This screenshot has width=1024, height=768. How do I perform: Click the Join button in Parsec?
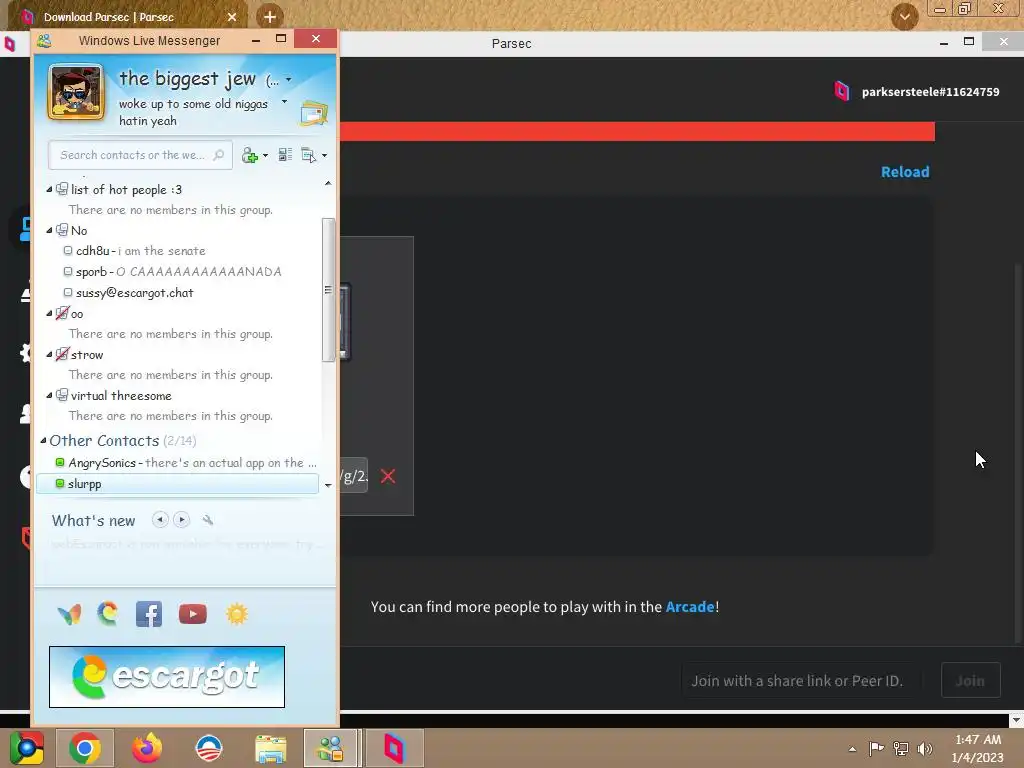(x=970, y=680)
